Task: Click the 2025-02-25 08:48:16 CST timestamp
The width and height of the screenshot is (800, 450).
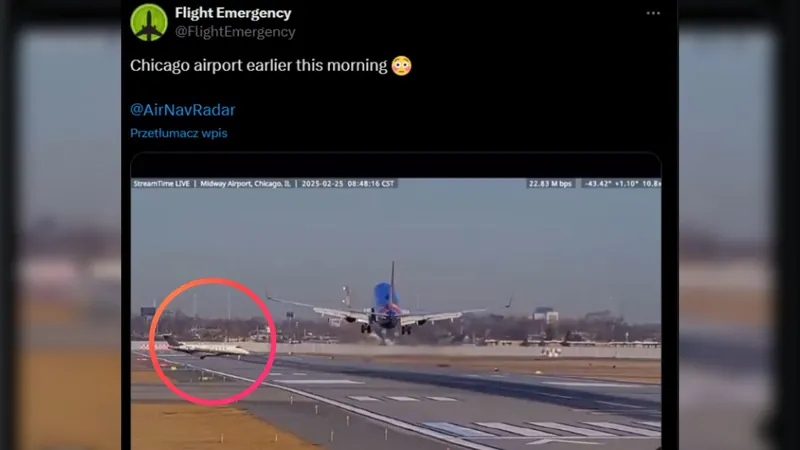Action: pos(348,184)
